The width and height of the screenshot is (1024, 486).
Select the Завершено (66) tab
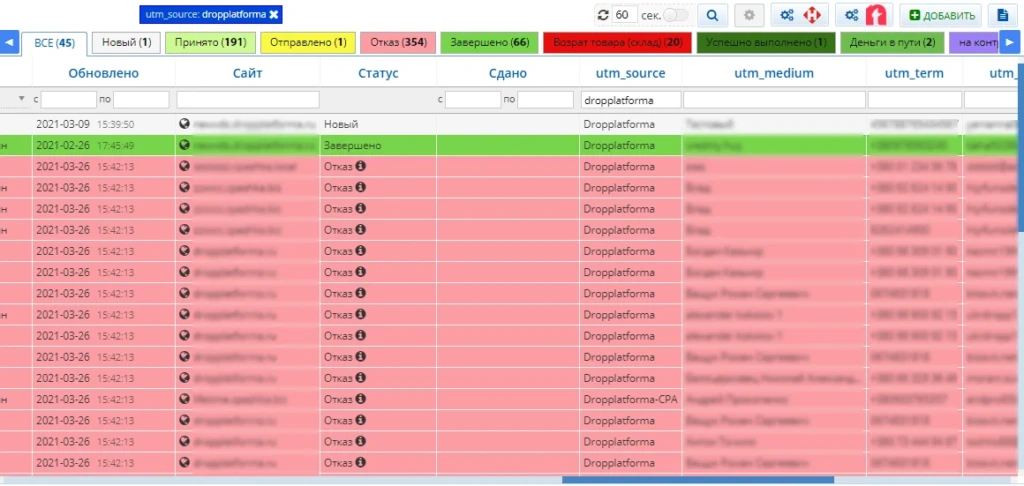[489, 42]
